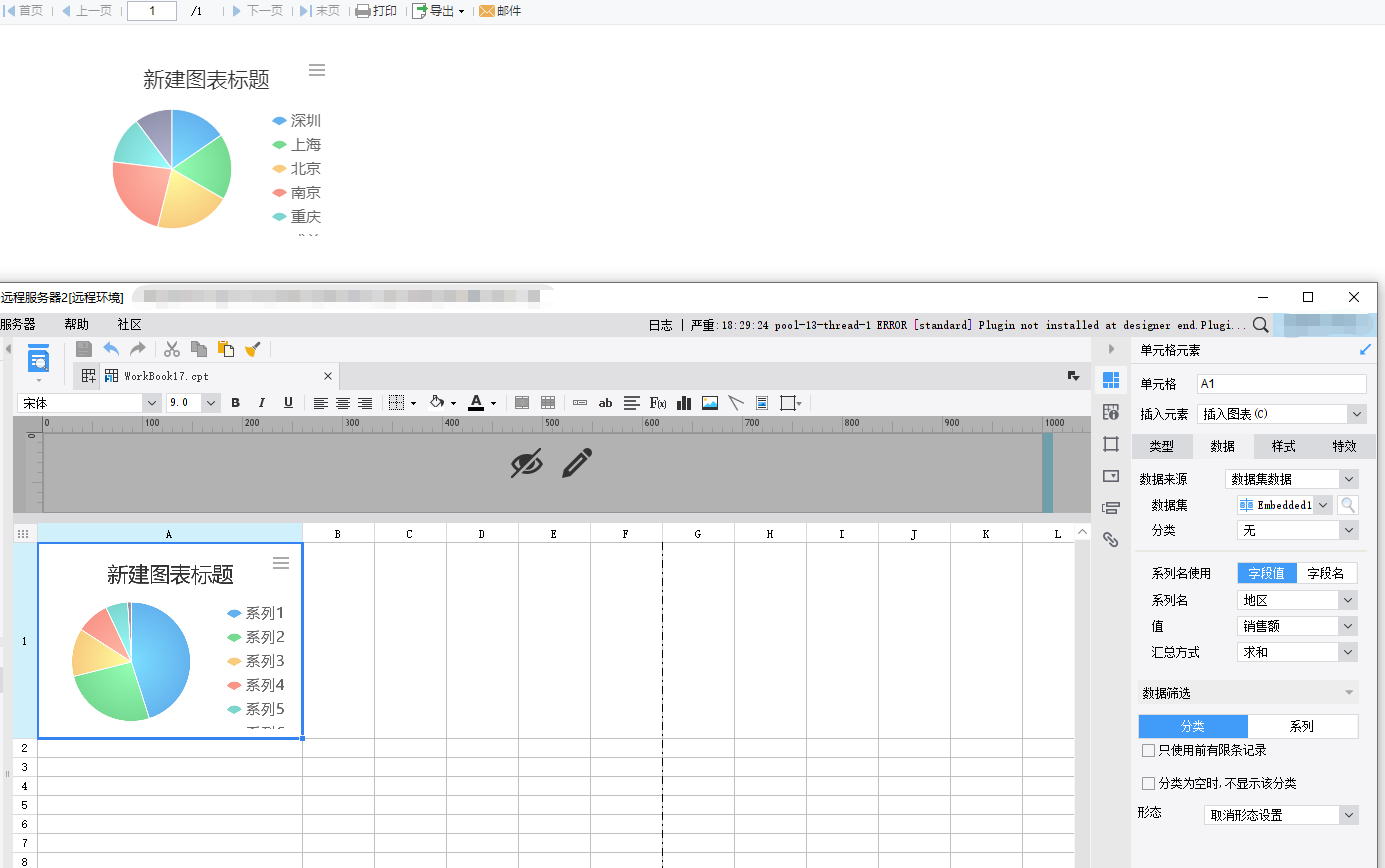Viewport: 1385px width, 868px height.
Task: Open the font name dropdown showing 宋体
Action: (x=152, y=403)
